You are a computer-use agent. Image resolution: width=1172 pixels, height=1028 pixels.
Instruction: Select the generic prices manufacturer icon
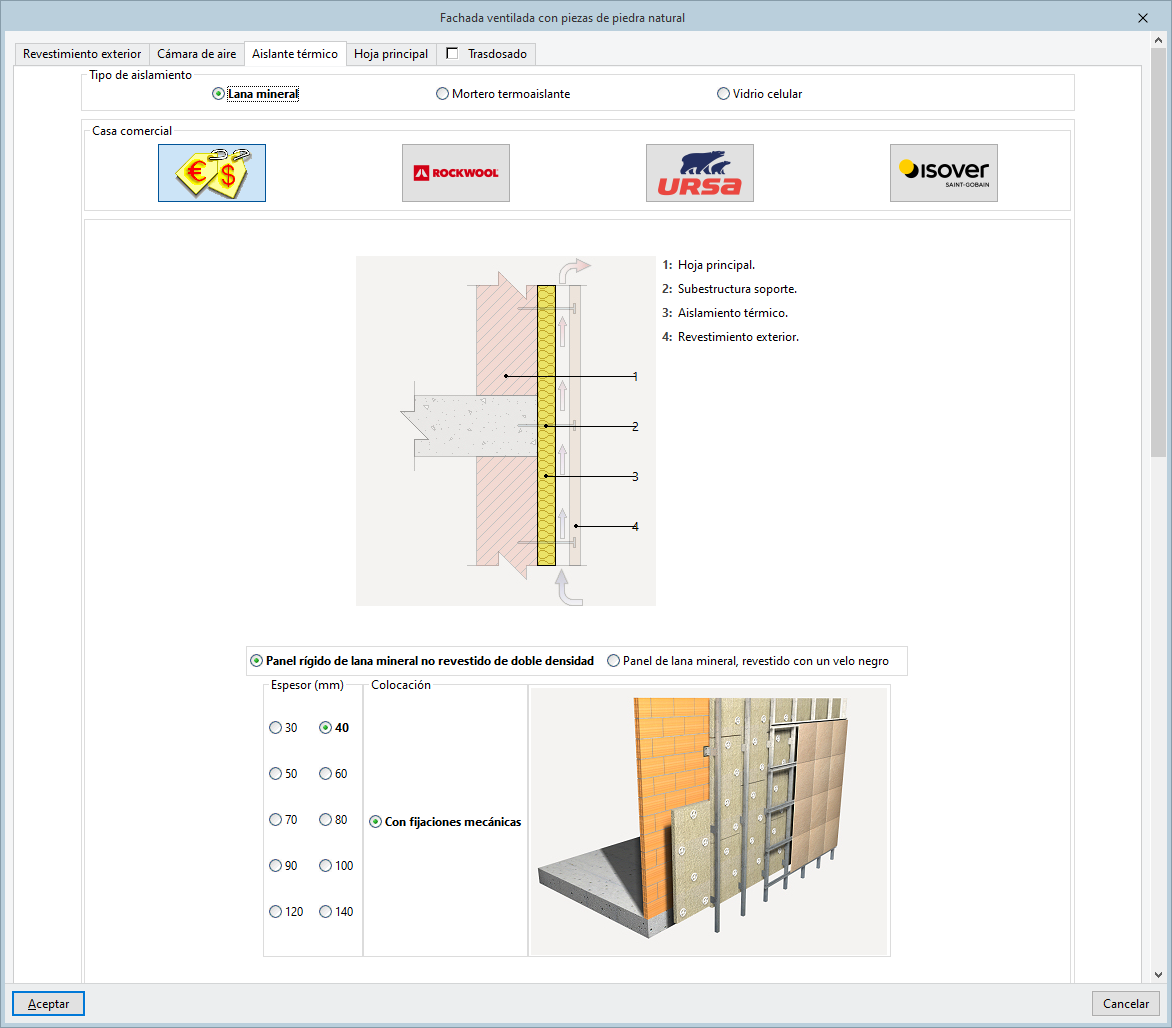point(212,173)
